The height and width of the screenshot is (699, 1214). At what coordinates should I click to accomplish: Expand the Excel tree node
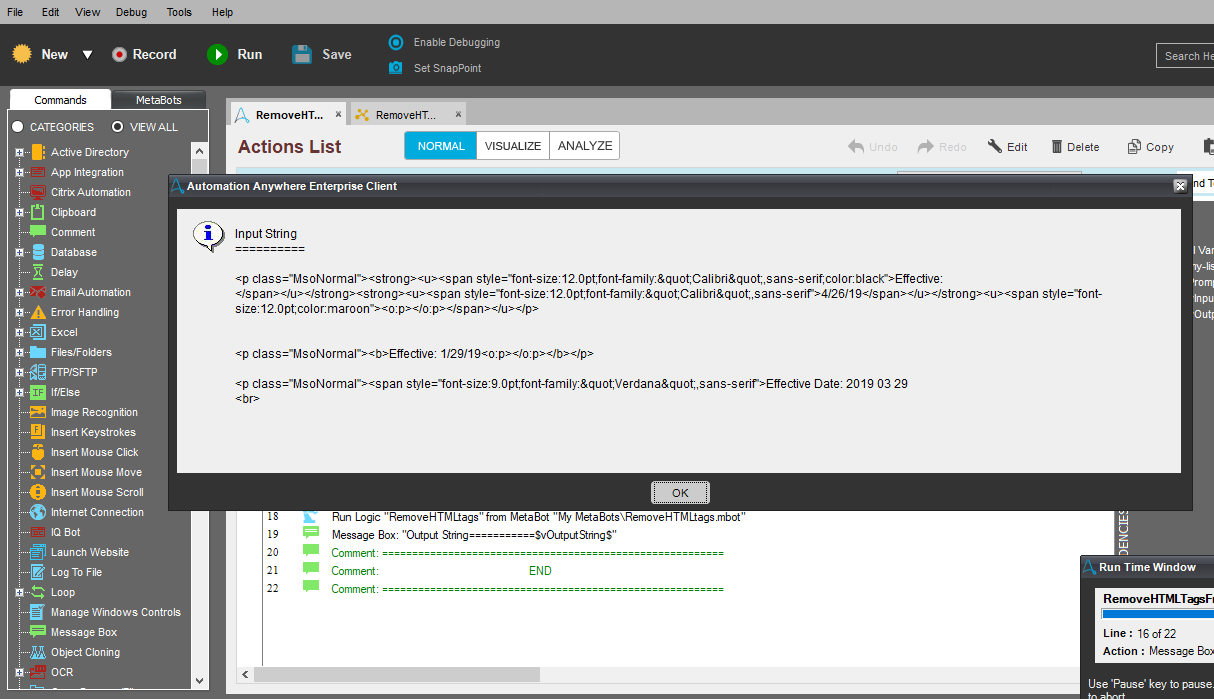pos(19,332)
